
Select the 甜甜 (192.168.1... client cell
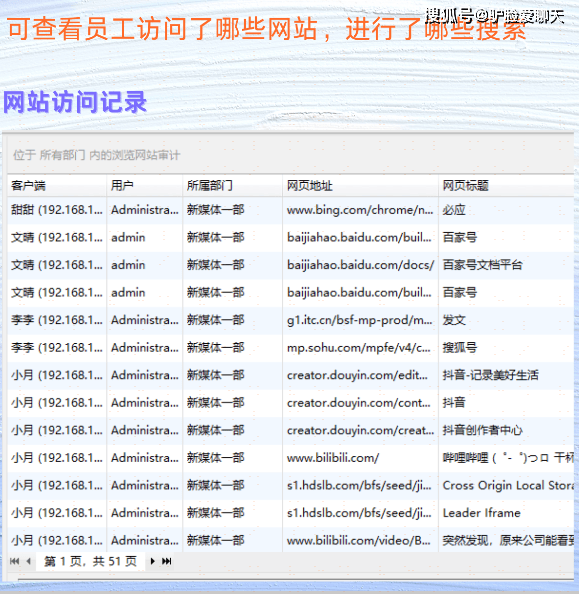click(x=57, y=210)
